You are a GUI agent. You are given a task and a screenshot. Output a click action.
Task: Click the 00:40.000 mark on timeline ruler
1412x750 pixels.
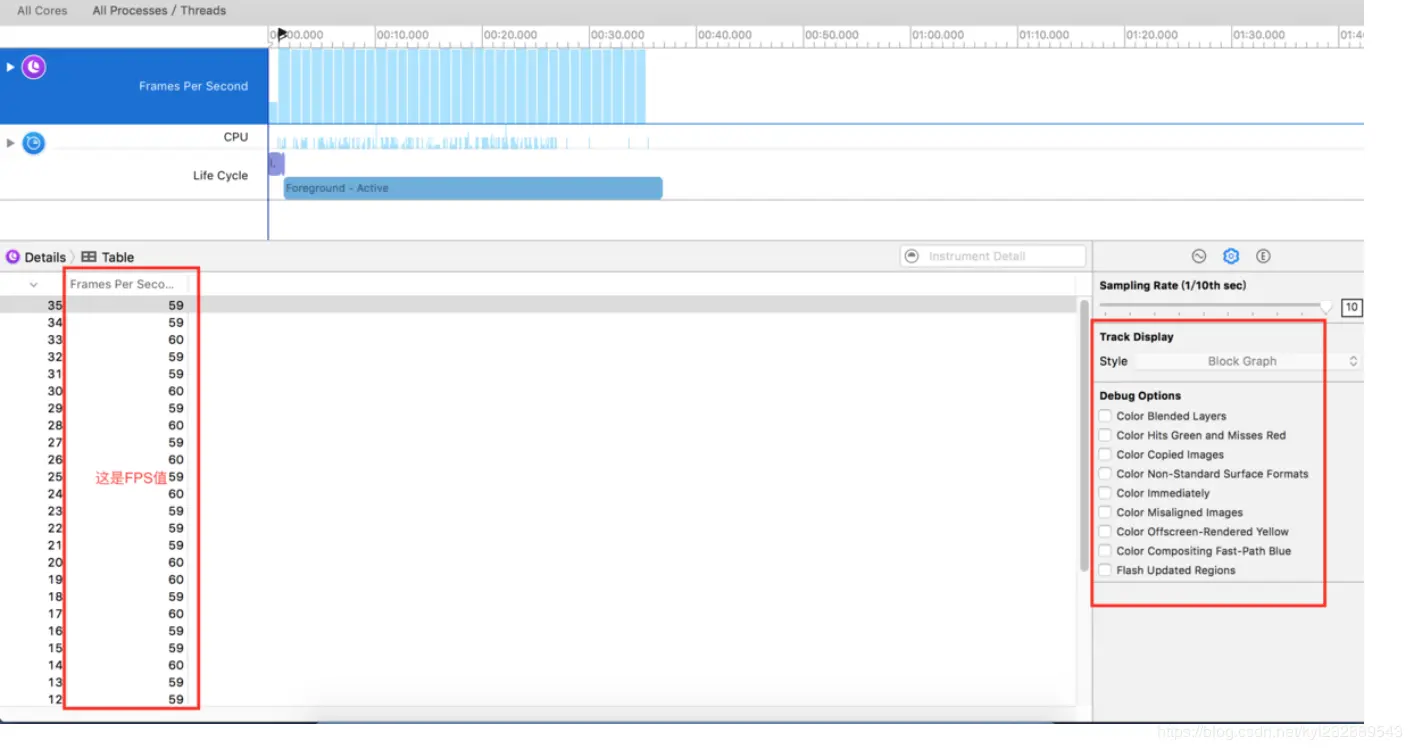pyautogui.click(x=725, y=35)
